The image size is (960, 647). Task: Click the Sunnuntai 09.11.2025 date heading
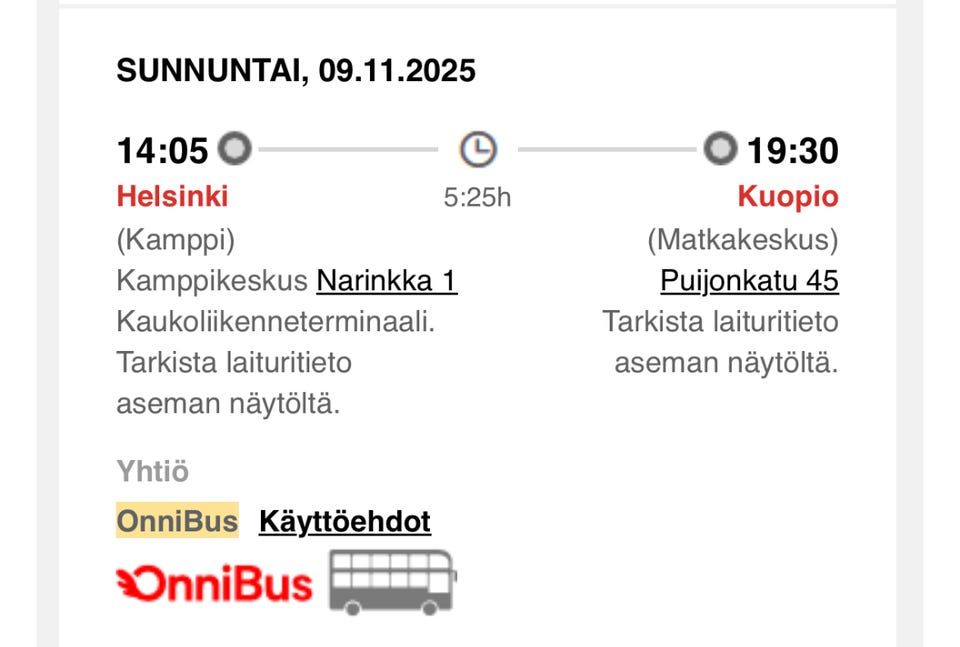click(x=296, y=71)
